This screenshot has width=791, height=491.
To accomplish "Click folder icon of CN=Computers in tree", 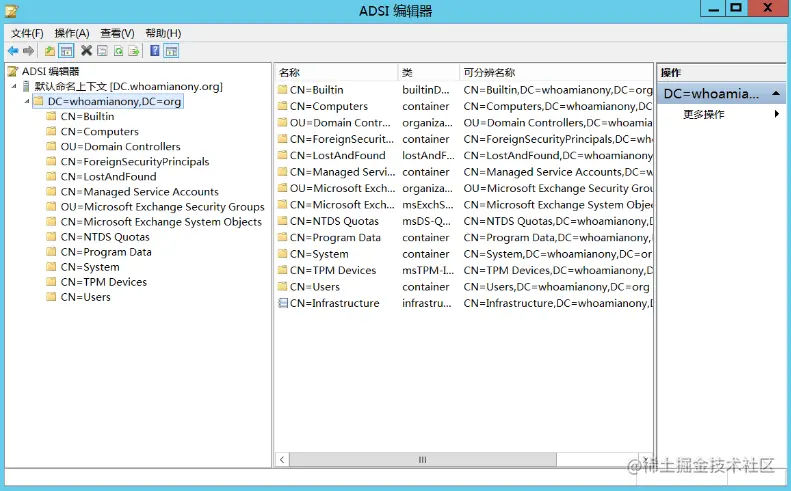I will [51, 131].
